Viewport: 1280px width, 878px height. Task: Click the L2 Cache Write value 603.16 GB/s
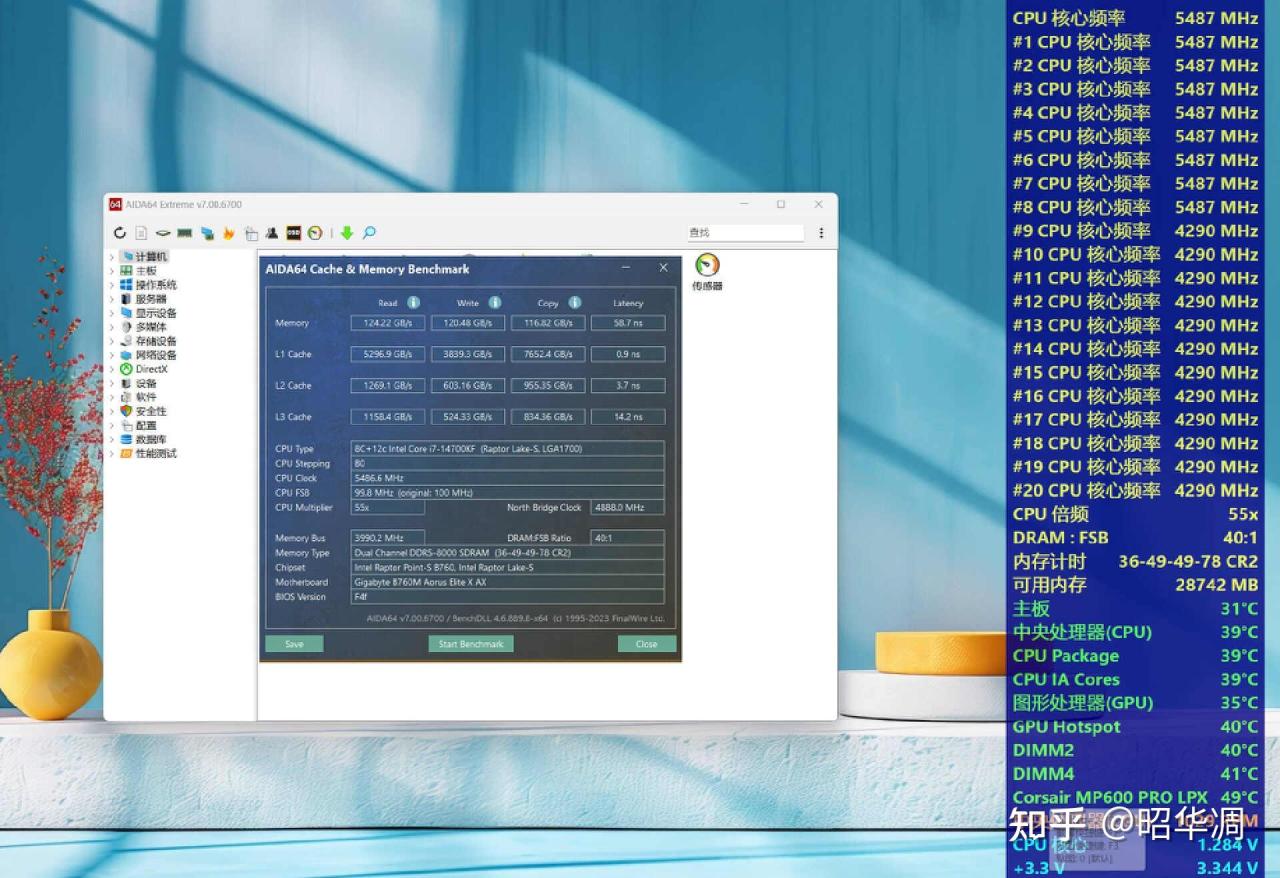click(468, 385)
